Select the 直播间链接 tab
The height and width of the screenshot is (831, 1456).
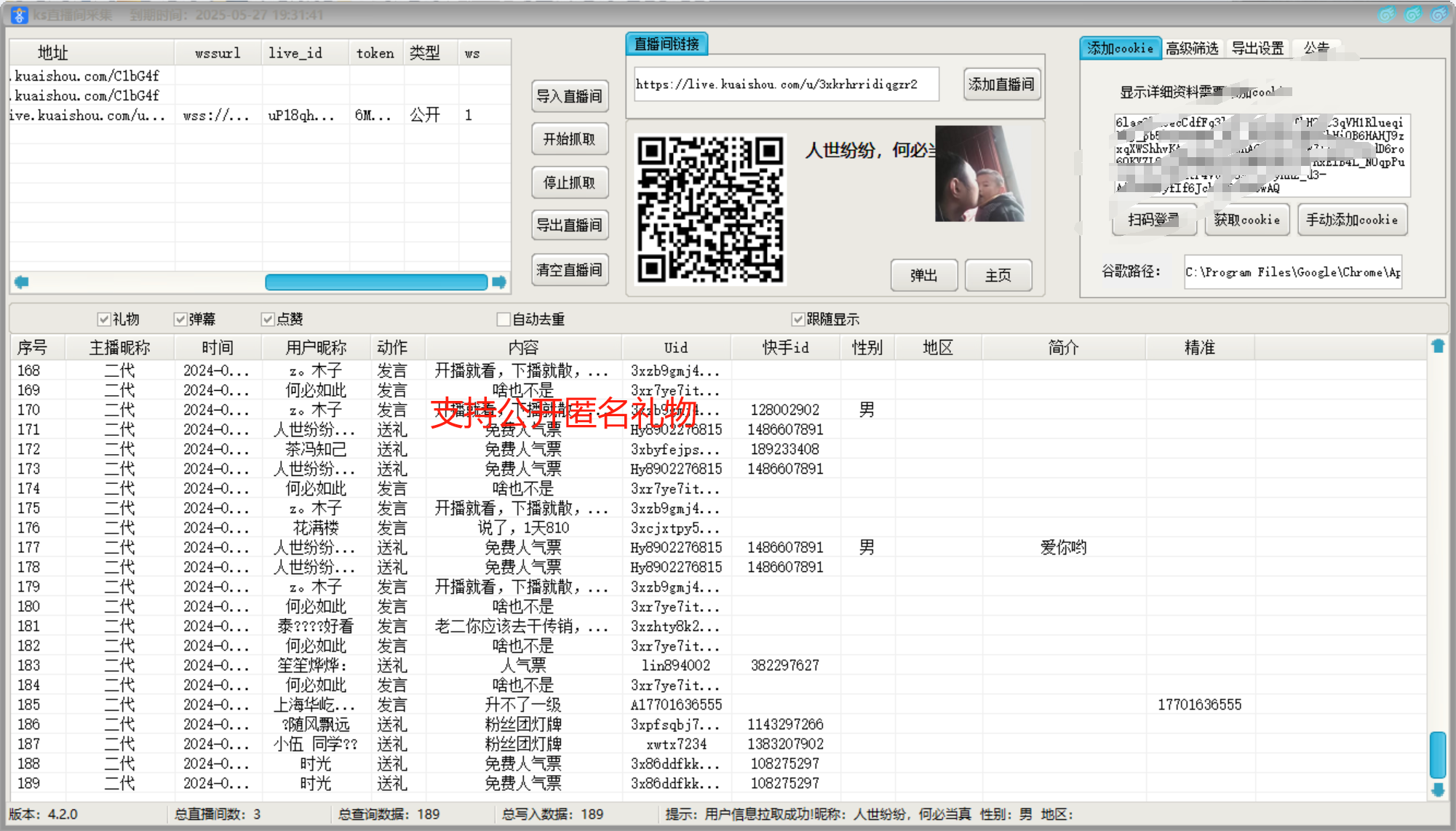click(667, 44)
